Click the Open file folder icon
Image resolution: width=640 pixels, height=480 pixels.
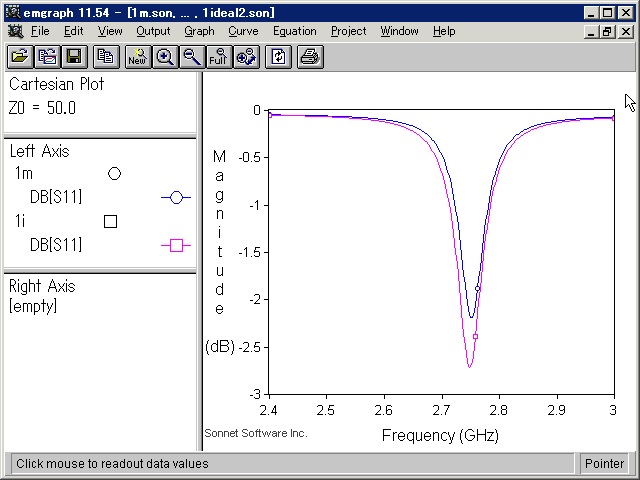click(x=20, y=57)
